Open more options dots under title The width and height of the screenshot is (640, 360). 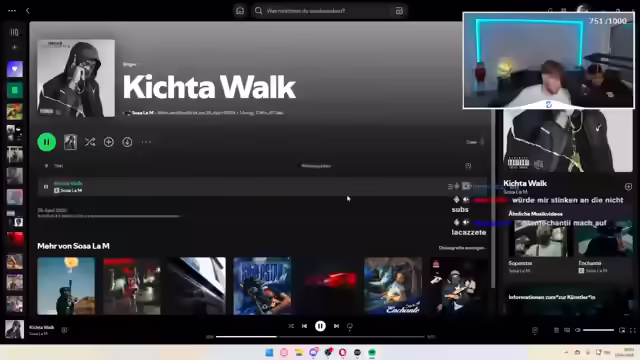(146, 142)
